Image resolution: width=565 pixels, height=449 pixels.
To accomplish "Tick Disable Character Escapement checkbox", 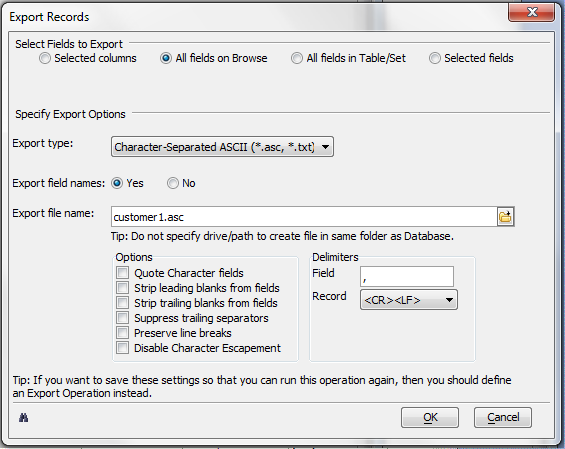I will (x=123, y=348).
